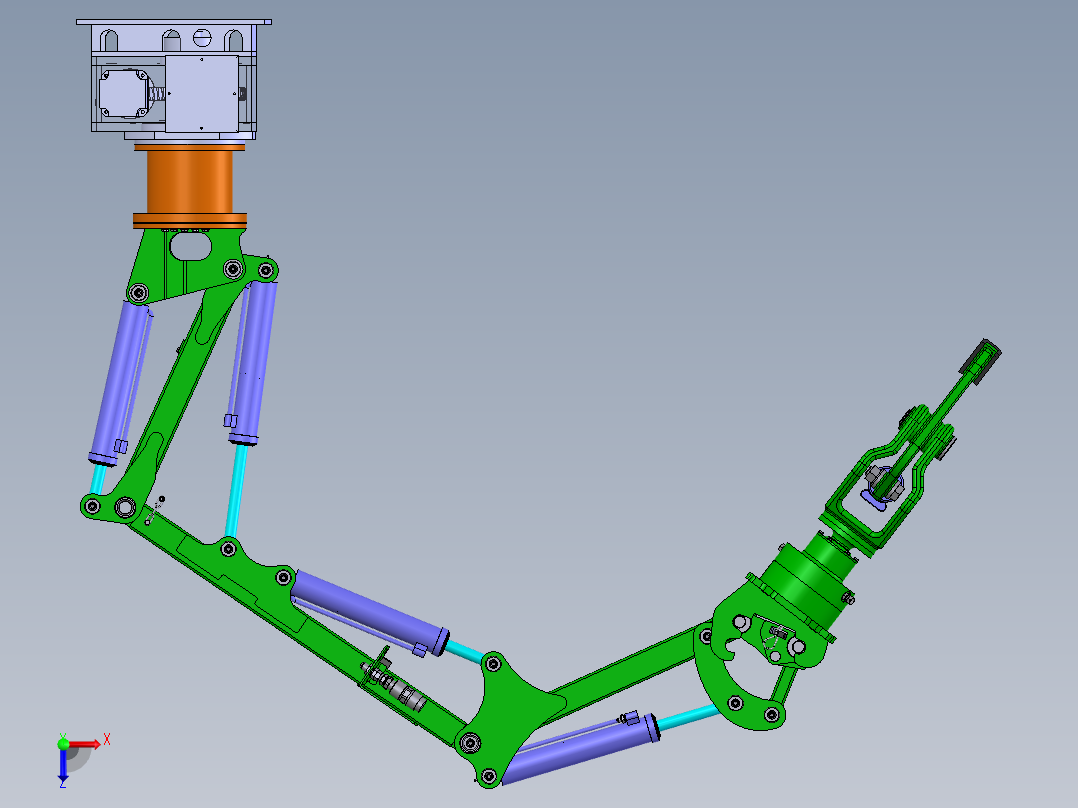Select the square stepper motor in the top housing
1078x808 pixels.
(x=123, y=93)
